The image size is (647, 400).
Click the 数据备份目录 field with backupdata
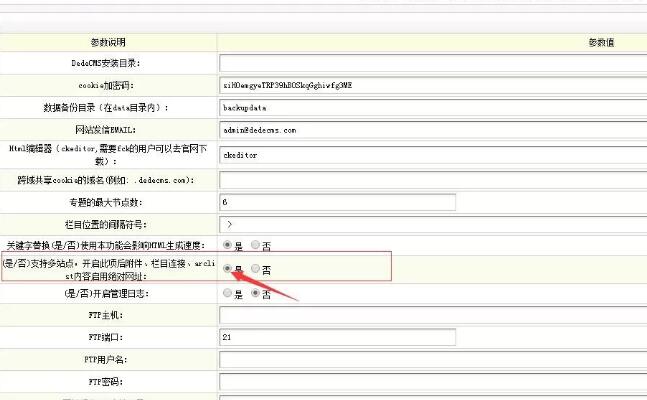[x=433, y=108]
